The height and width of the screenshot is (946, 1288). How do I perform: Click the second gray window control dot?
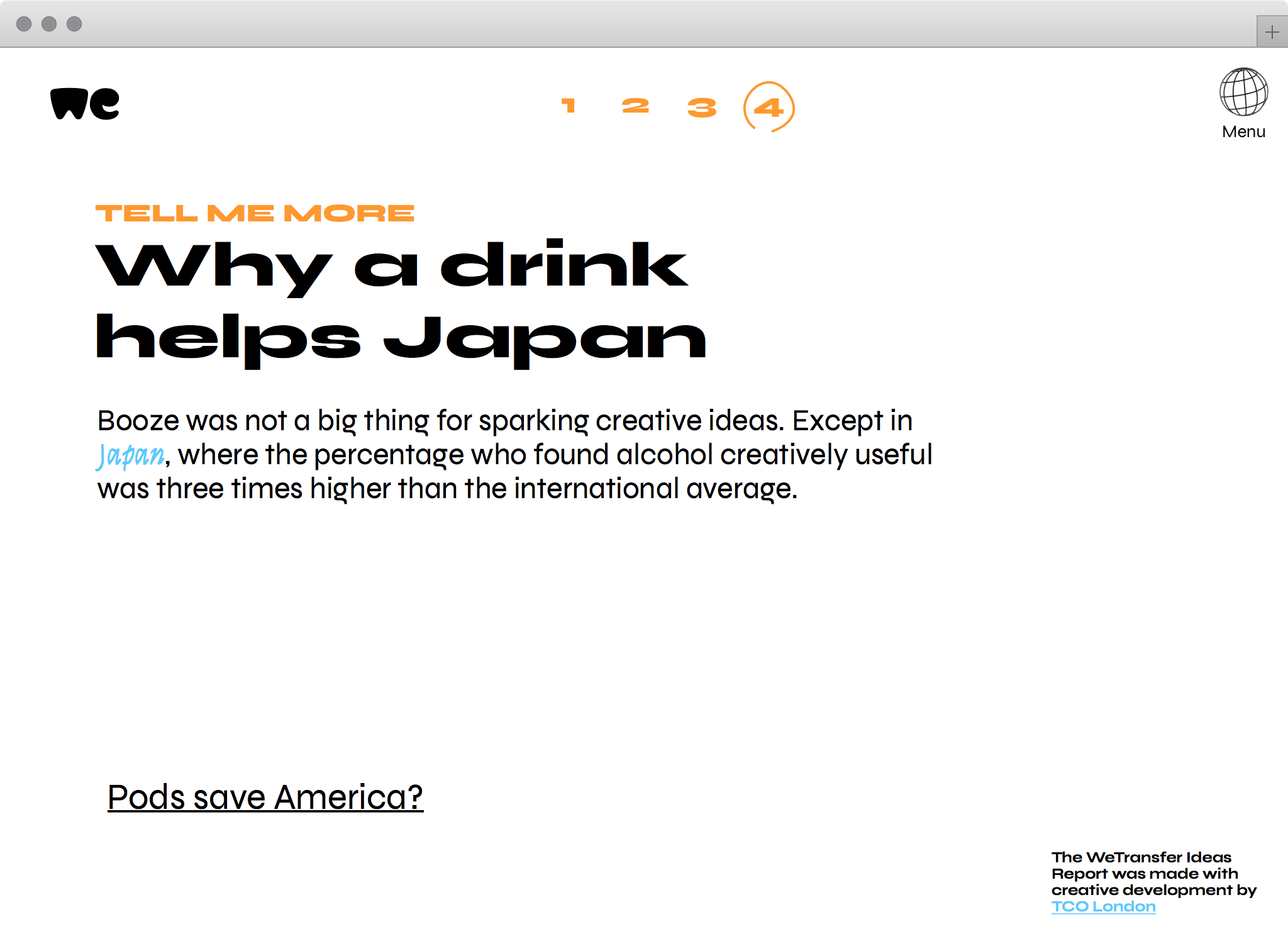click(x=49, y=24)
